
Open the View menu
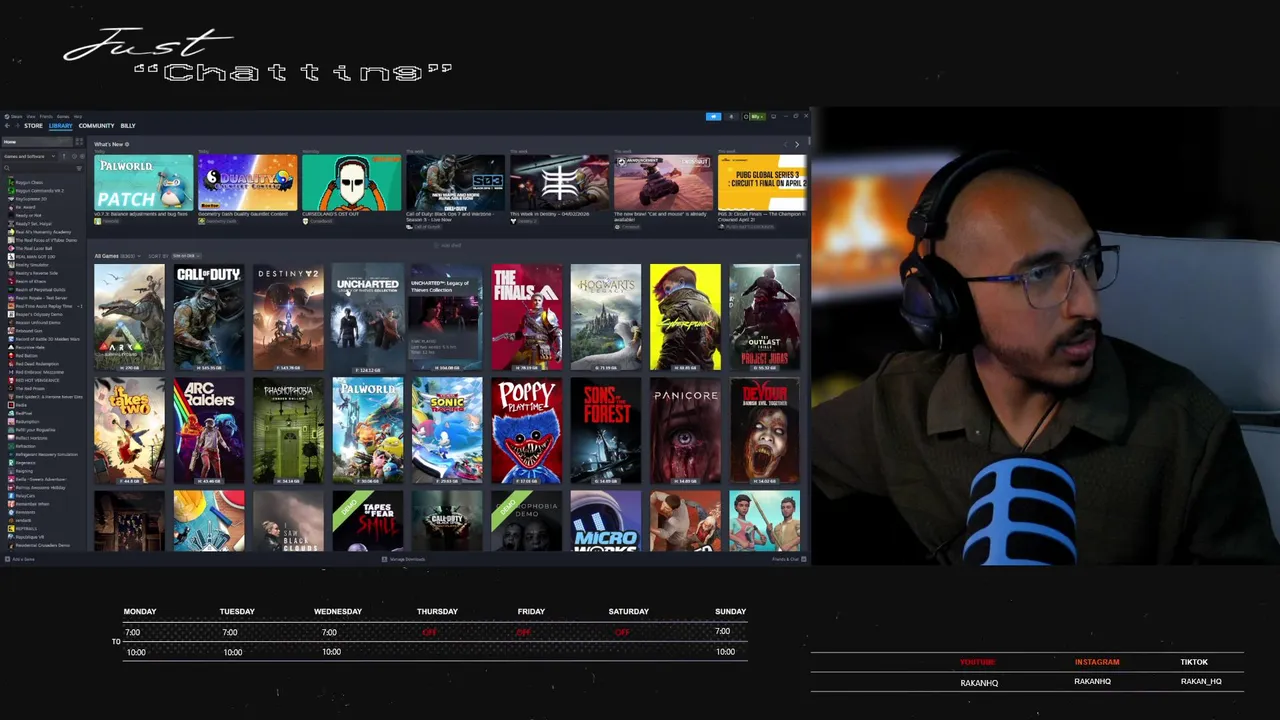(x=31, y=117)
